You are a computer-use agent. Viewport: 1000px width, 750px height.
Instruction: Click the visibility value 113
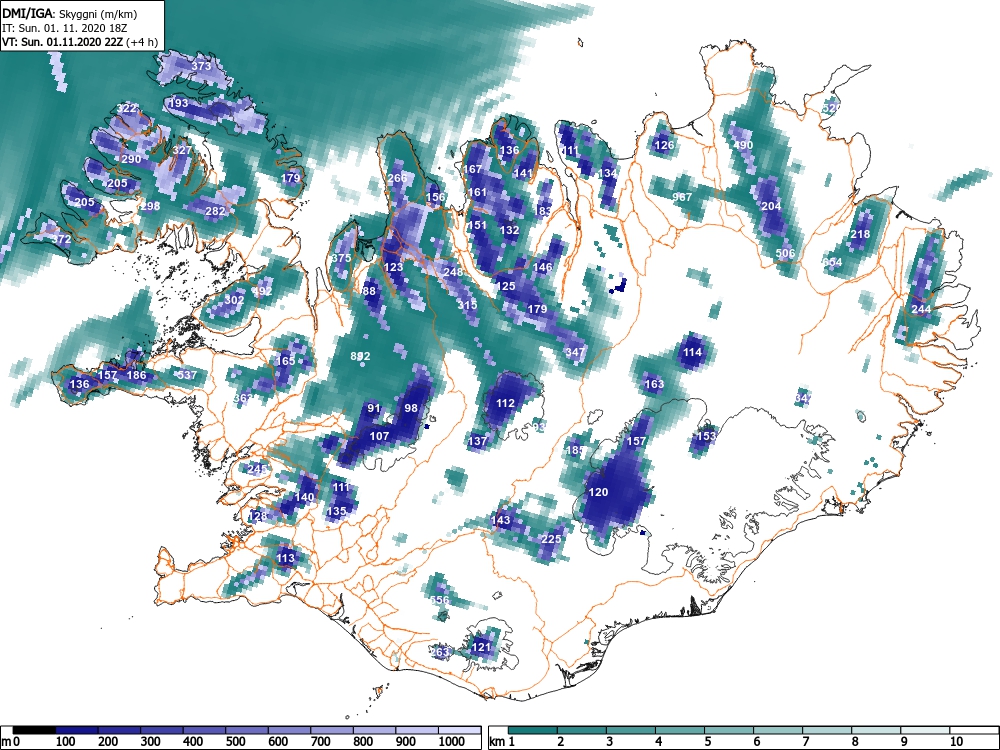[x=286, y=558]
